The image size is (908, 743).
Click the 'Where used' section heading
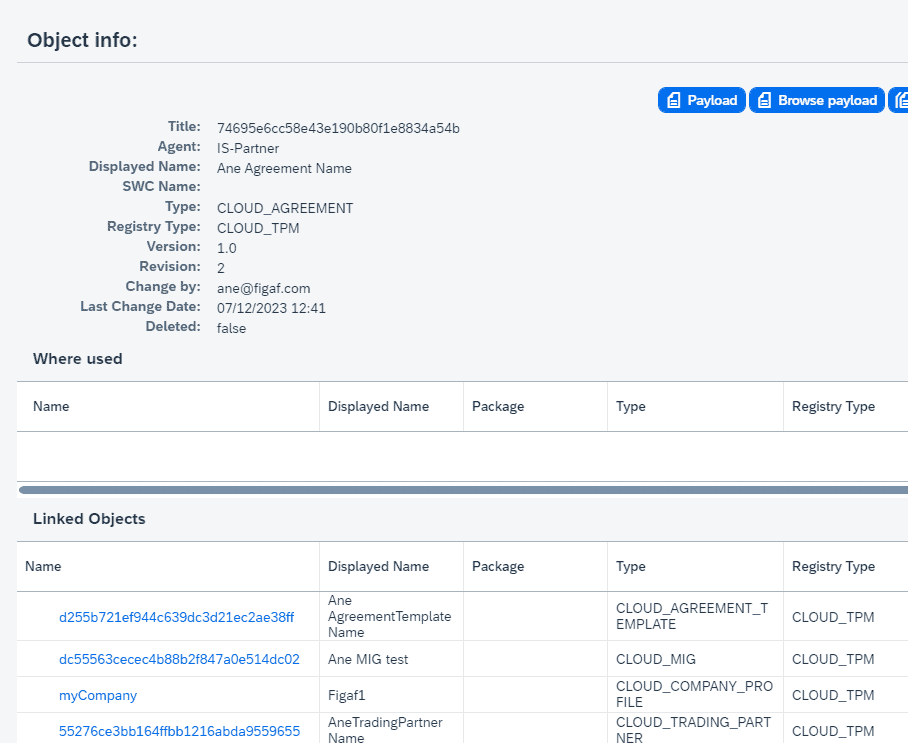[78, 359]
